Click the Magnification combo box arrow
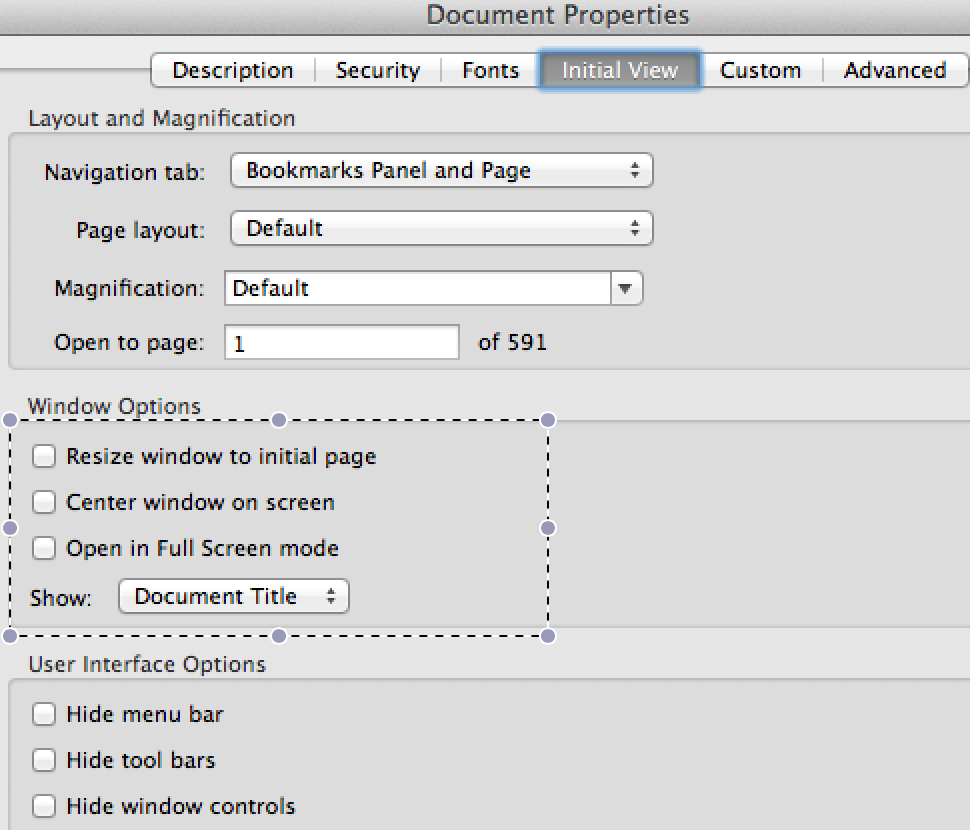Screen dimensions: 970x830 click(x=625, y=289)
